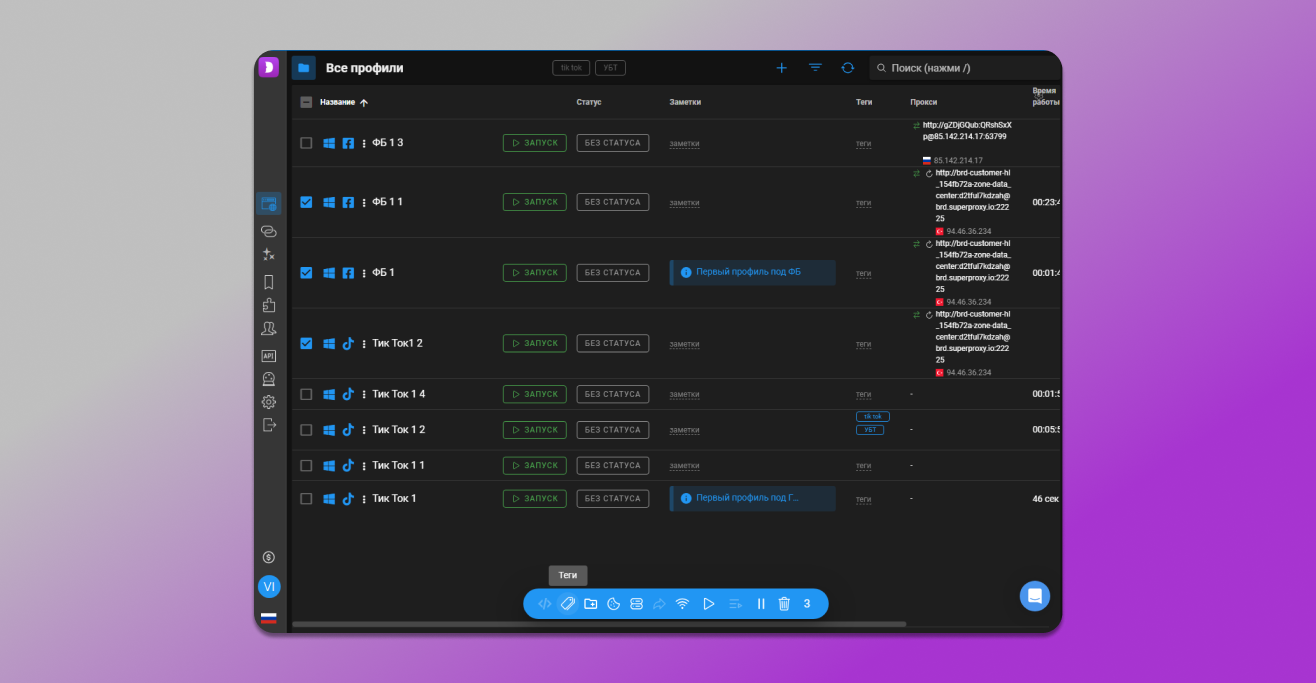Click Запуск button for Тик Ток 1
Image resolution: width=1316 pixels, height=683 pixels.
click(534, 498)
